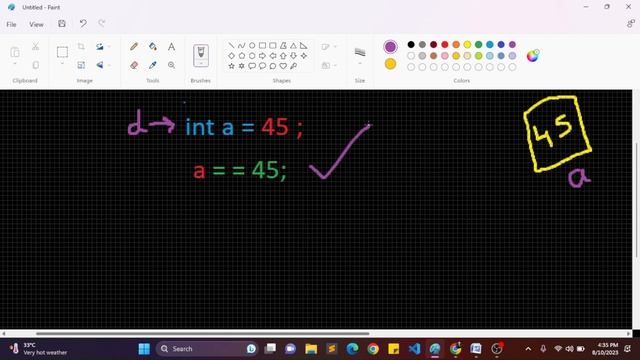Click the Flip image icon
This screenshot has width=640, height=360.
[x=100, y=65]
